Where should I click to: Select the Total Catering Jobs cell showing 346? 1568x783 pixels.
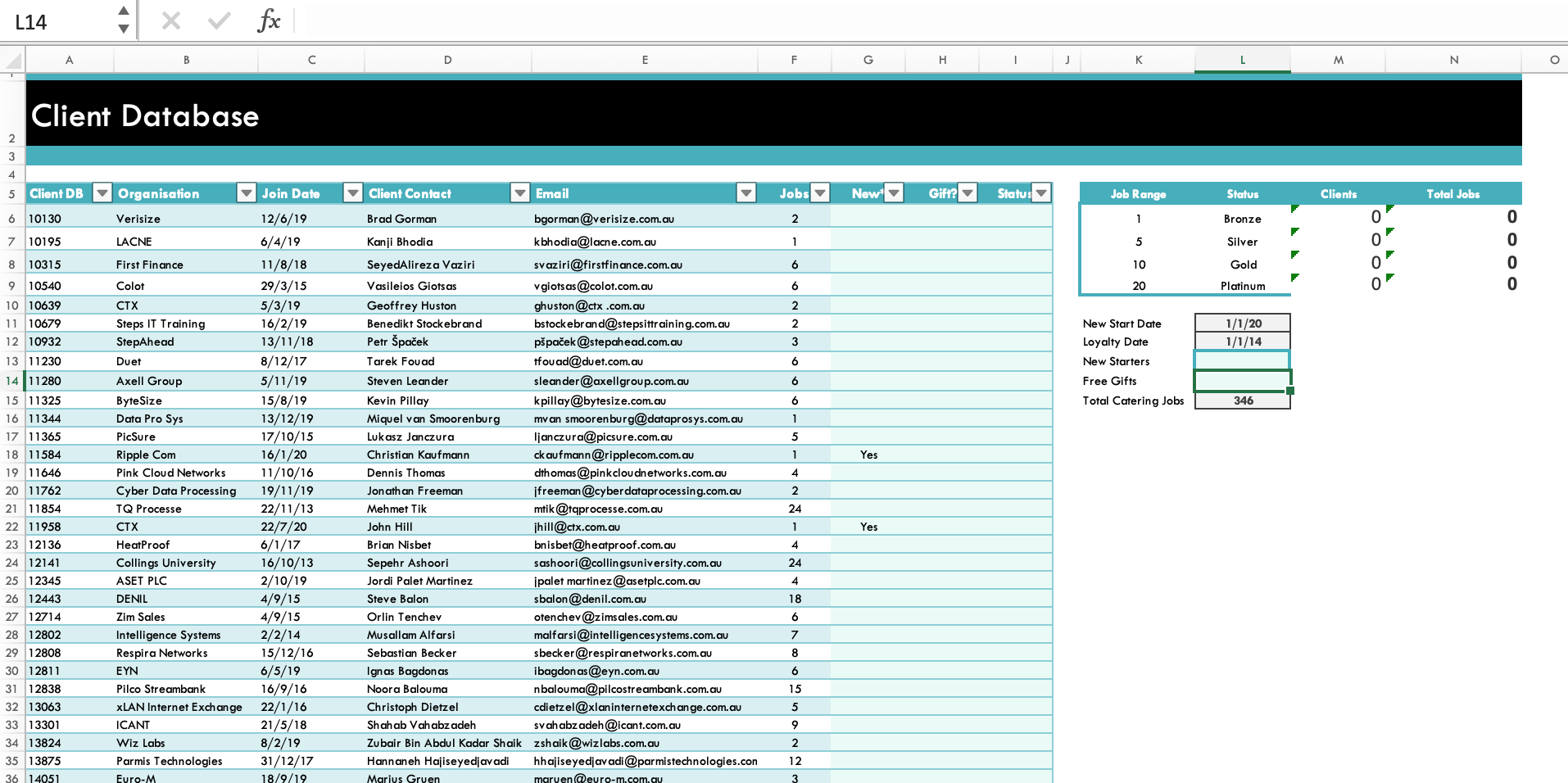coord(1242,401)
